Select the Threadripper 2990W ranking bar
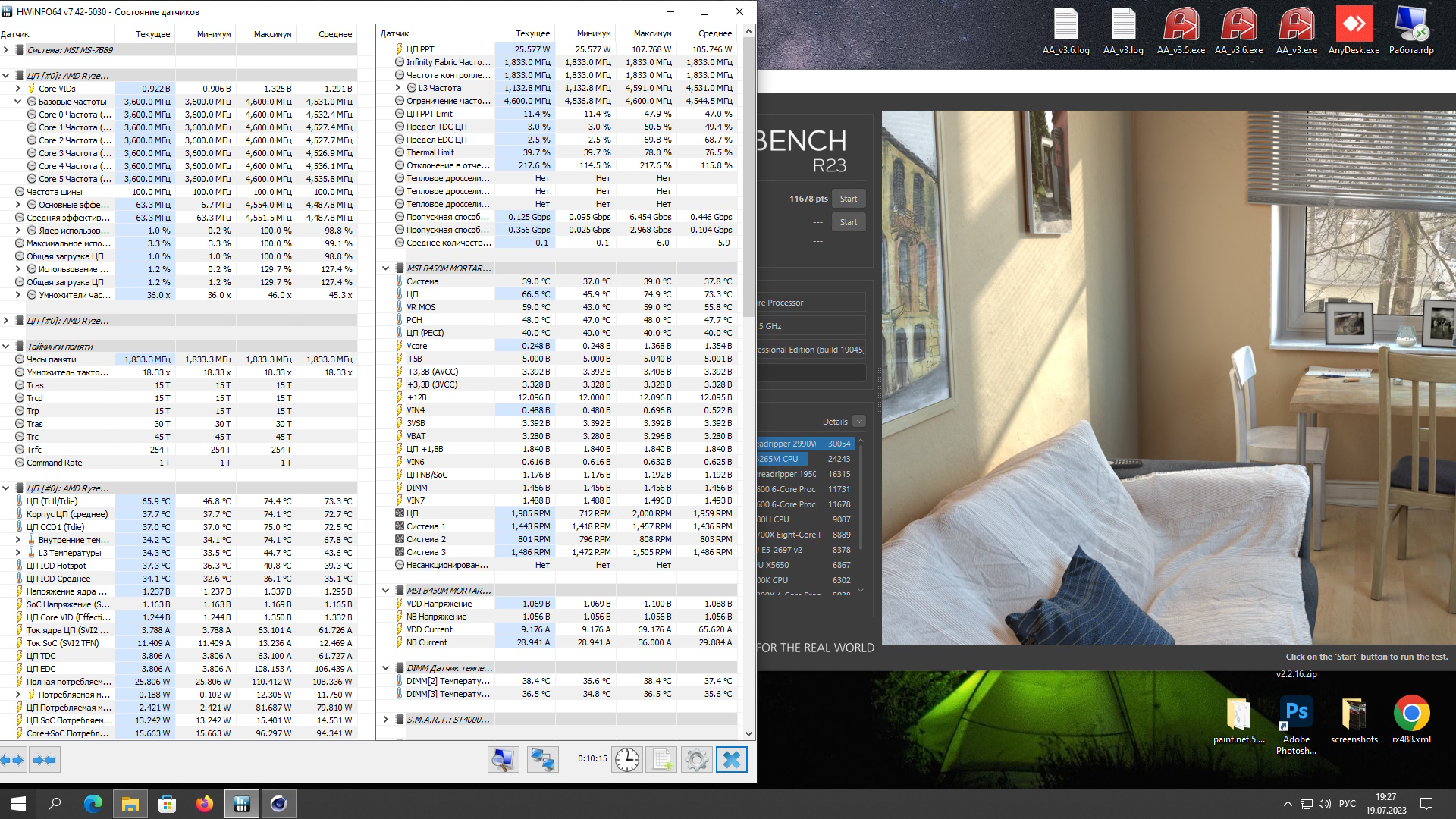1456x819 pixels. tap(804, 444)
